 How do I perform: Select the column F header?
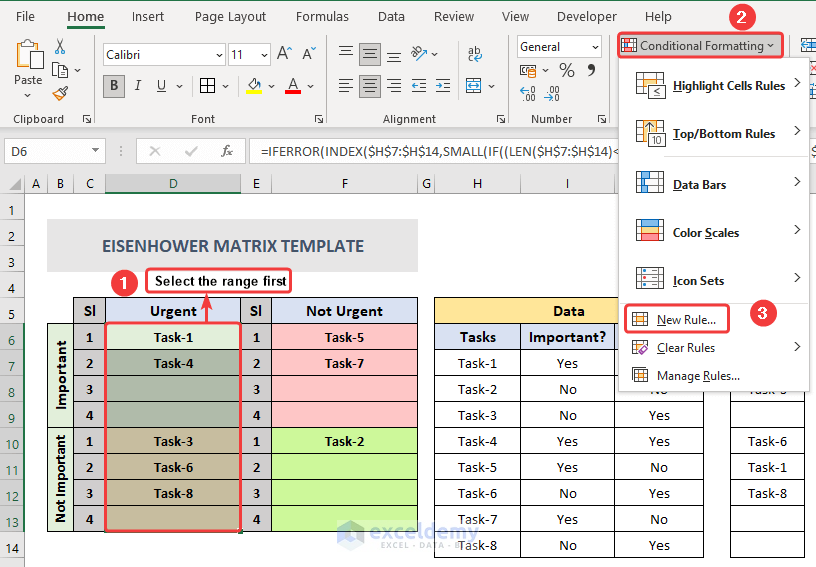pos(344,184)
